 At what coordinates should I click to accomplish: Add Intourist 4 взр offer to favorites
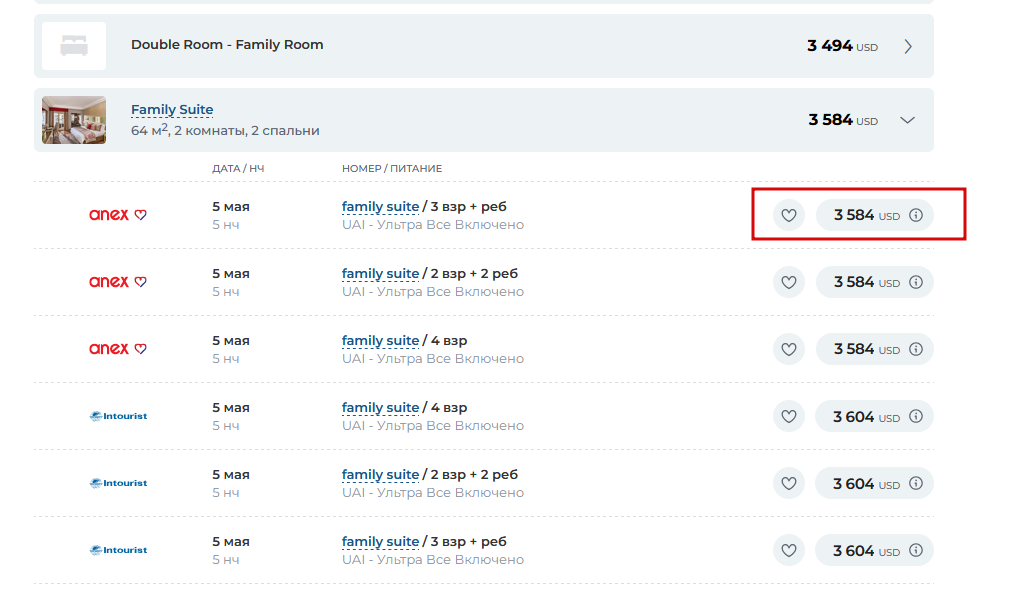coord(788,416)
